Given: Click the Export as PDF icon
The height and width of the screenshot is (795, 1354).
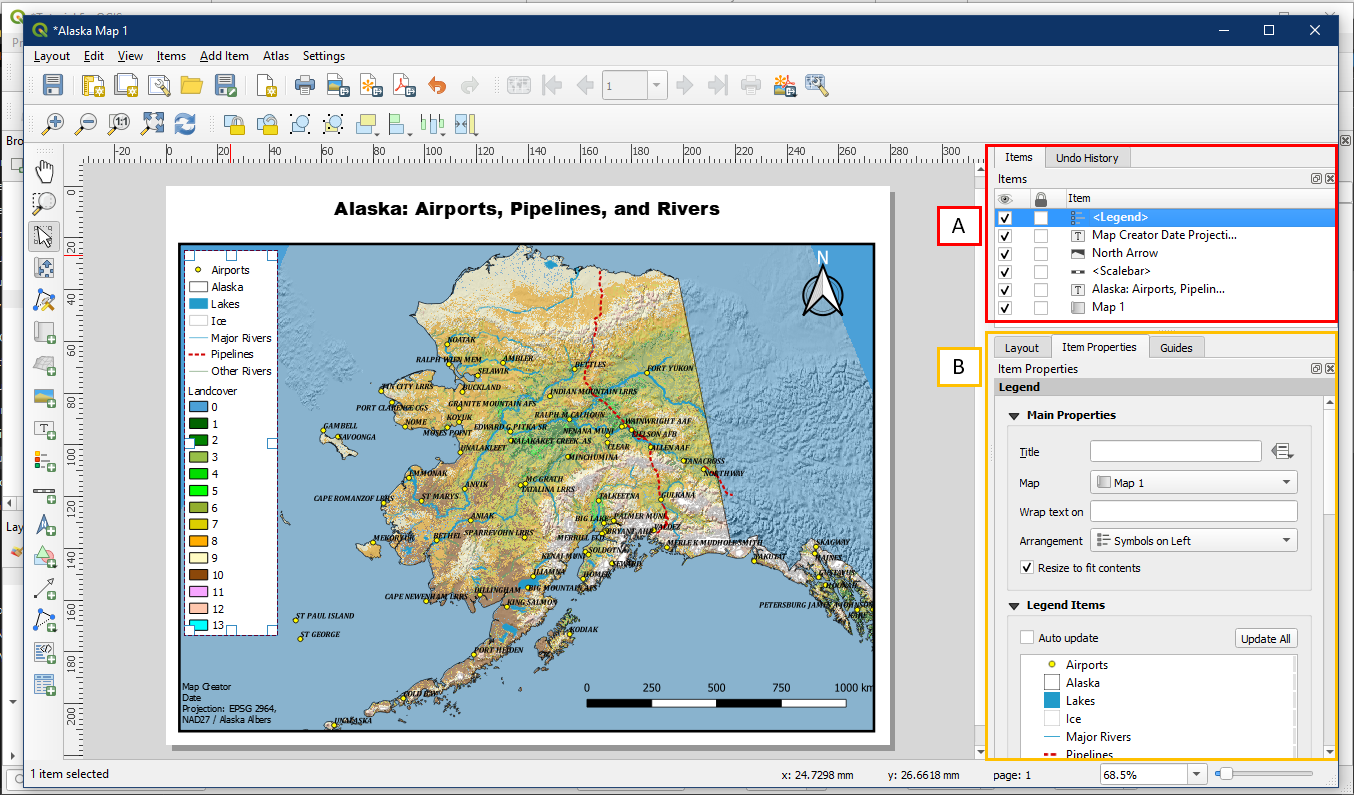Looking at the screenshot, I should coord(403,86).
